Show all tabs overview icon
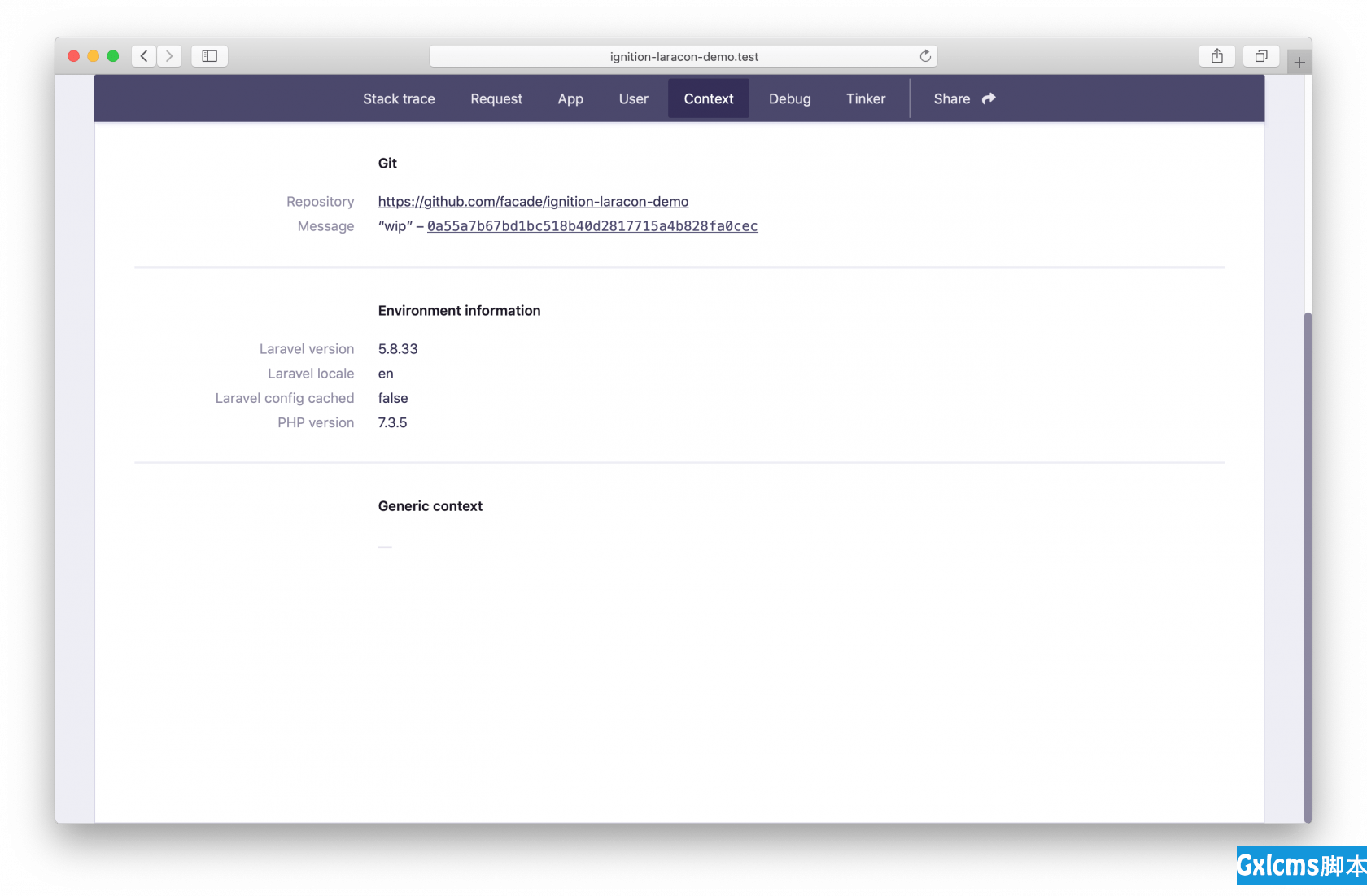Image resolution: width=1367 pixels, height=896 pixels. click(1260, 56)
